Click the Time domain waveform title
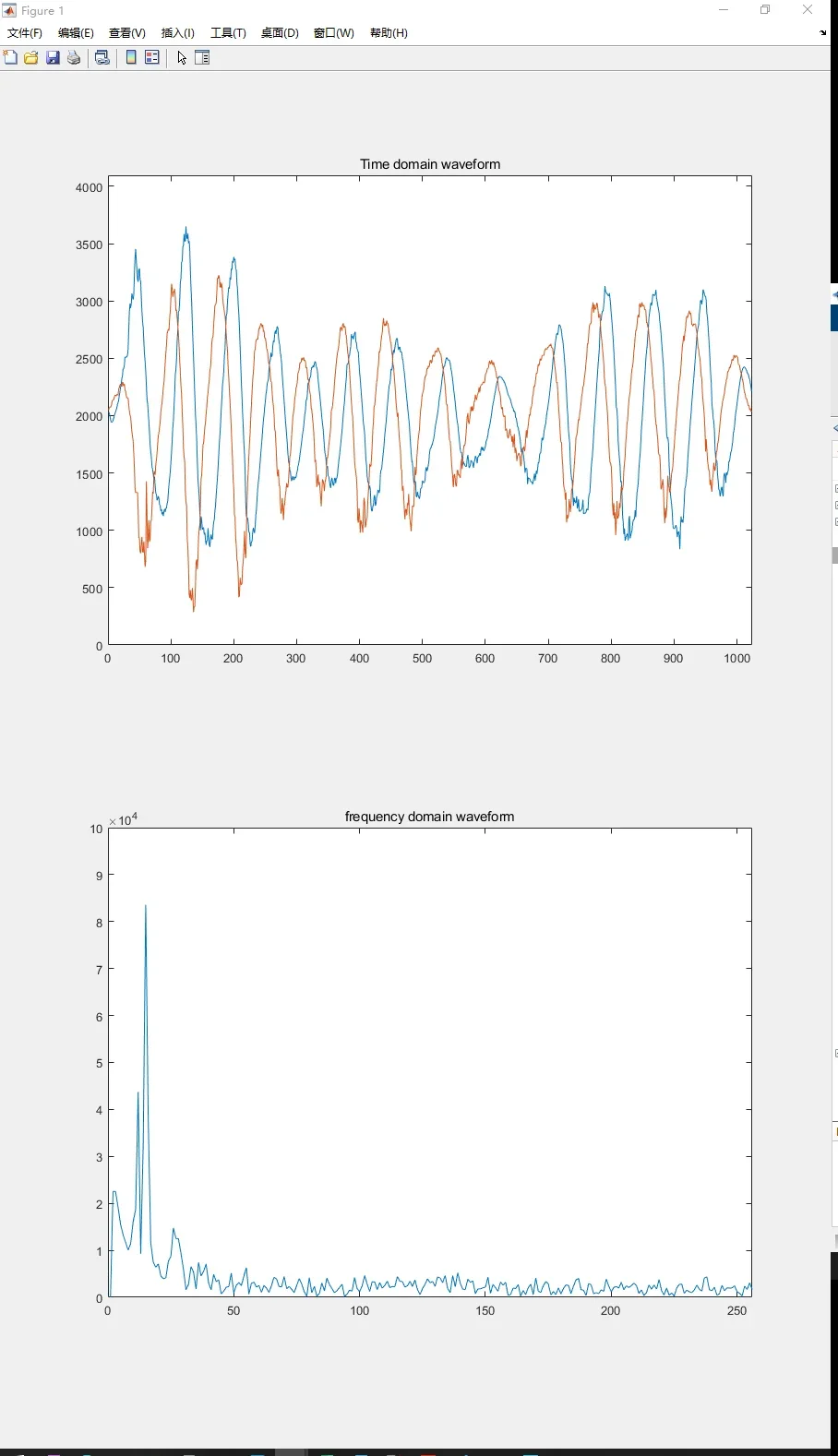Viewport: 838px width, 1456px height. coord(430,164)
